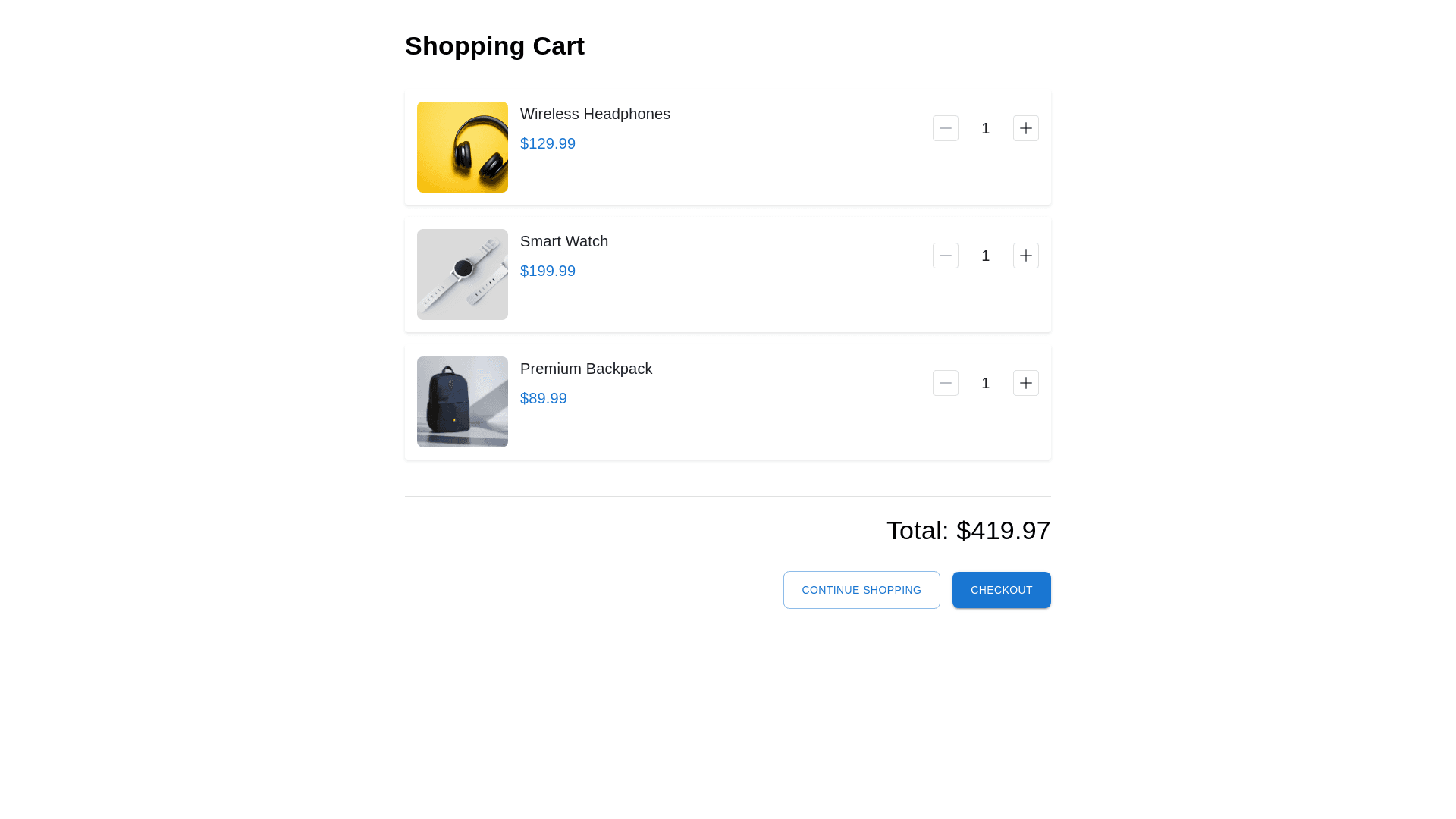
Task: Select the Premium Backpack thumbnail
Action: (x=463, y=402)
